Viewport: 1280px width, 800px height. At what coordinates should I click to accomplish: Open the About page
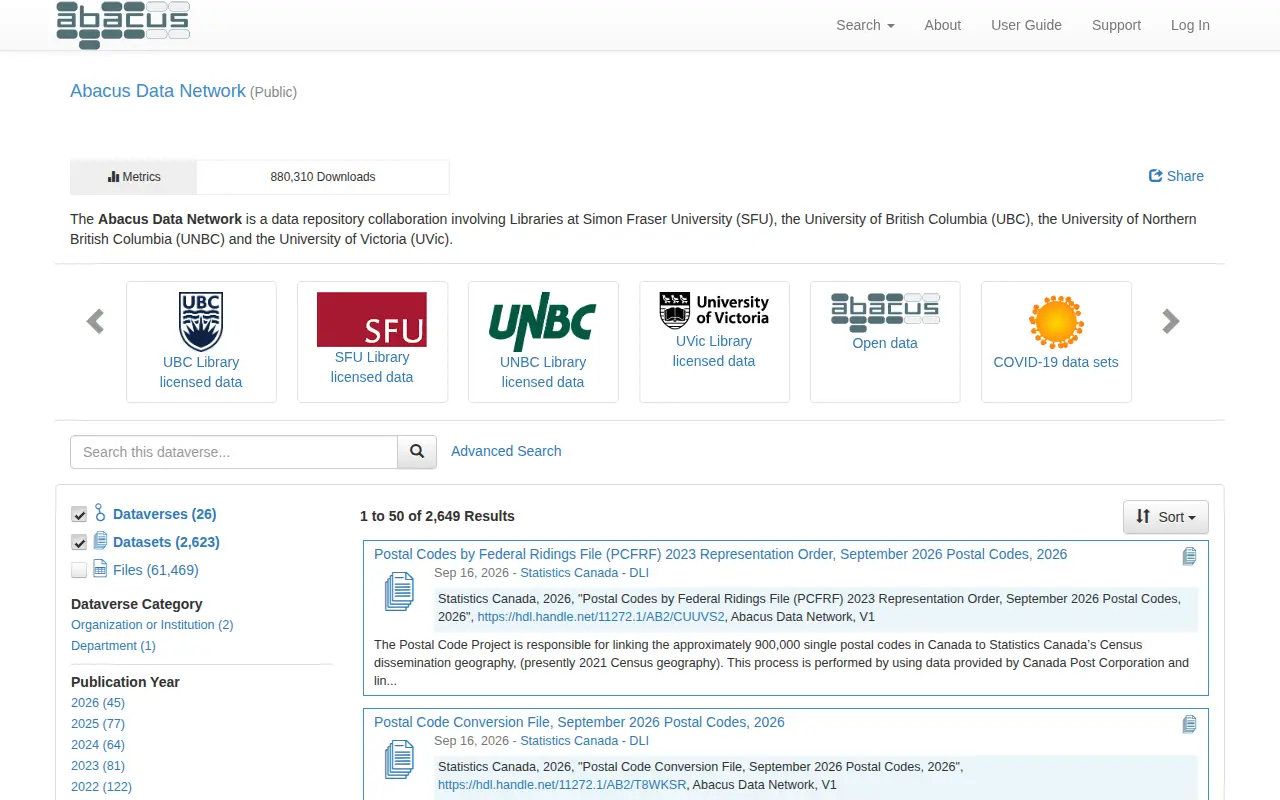coord(943,25)
